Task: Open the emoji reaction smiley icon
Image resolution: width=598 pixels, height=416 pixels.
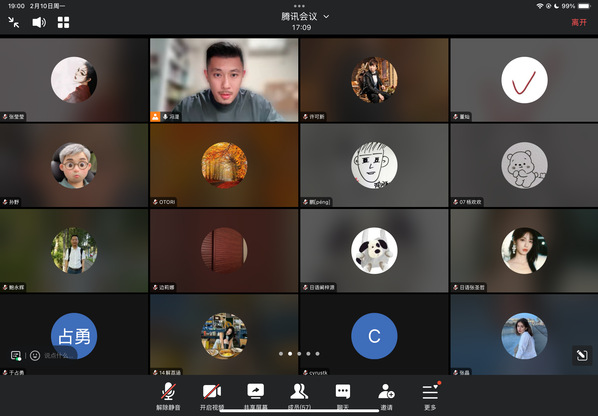Action: [x=35, y=355]
